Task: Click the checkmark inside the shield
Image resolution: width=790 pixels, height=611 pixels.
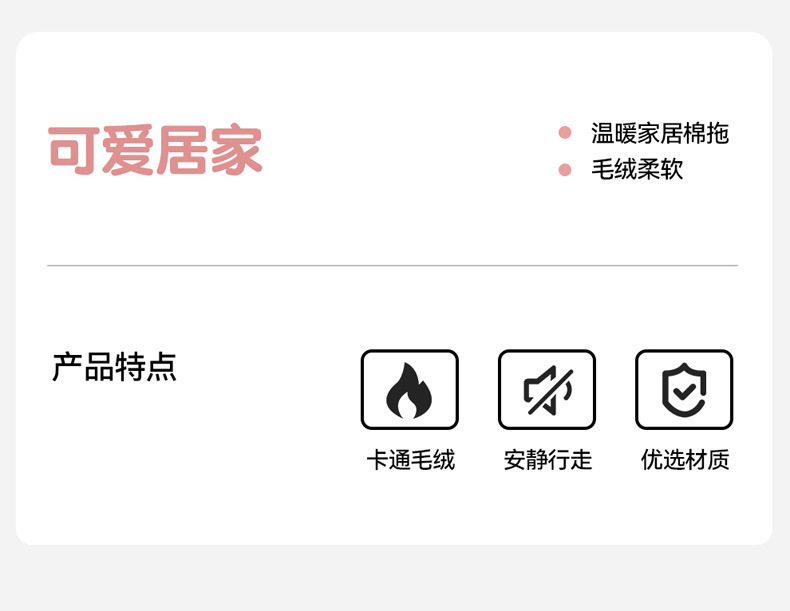Action: click(x=684, y=391)
